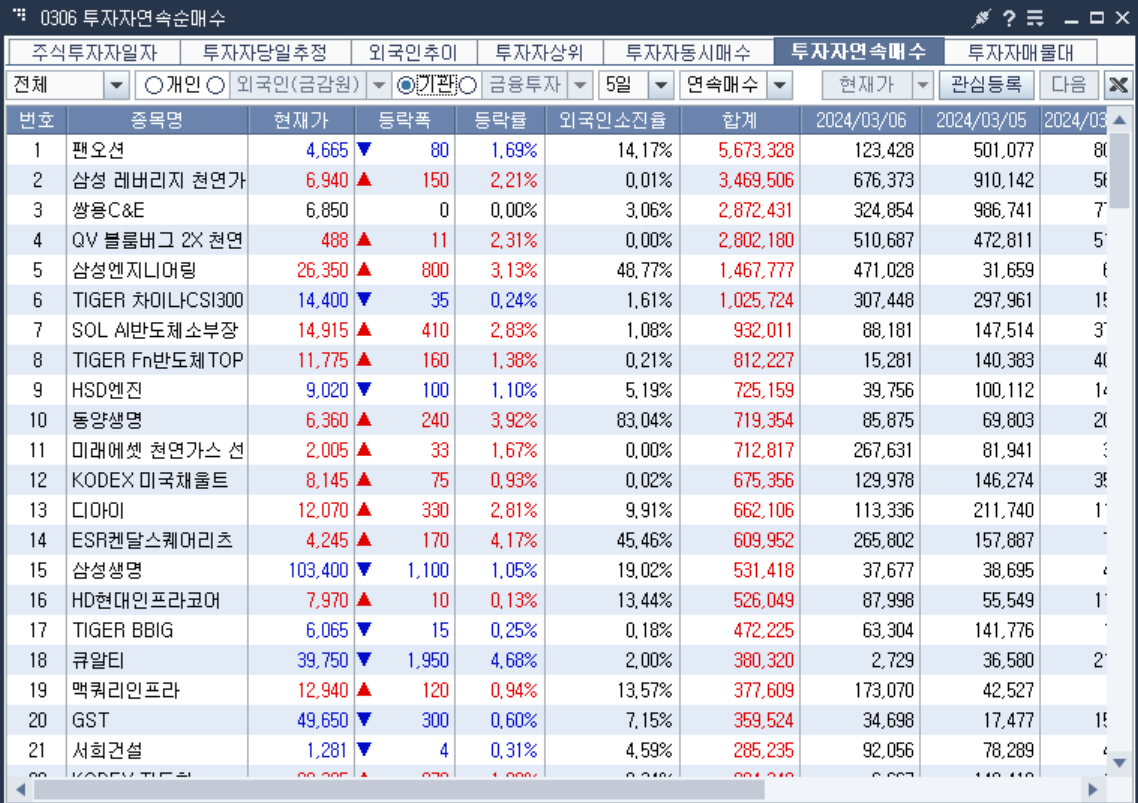
Task: Select the GST stock name
Action: (90, 720)
